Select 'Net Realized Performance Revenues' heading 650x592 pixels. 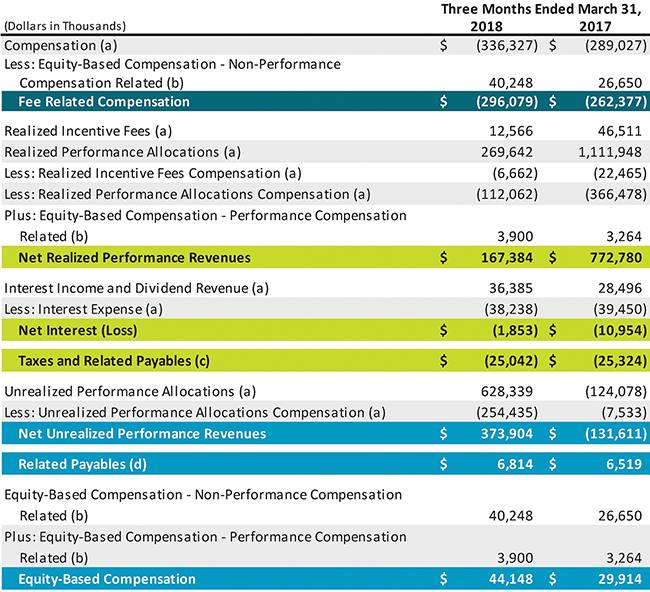[134, 258]
